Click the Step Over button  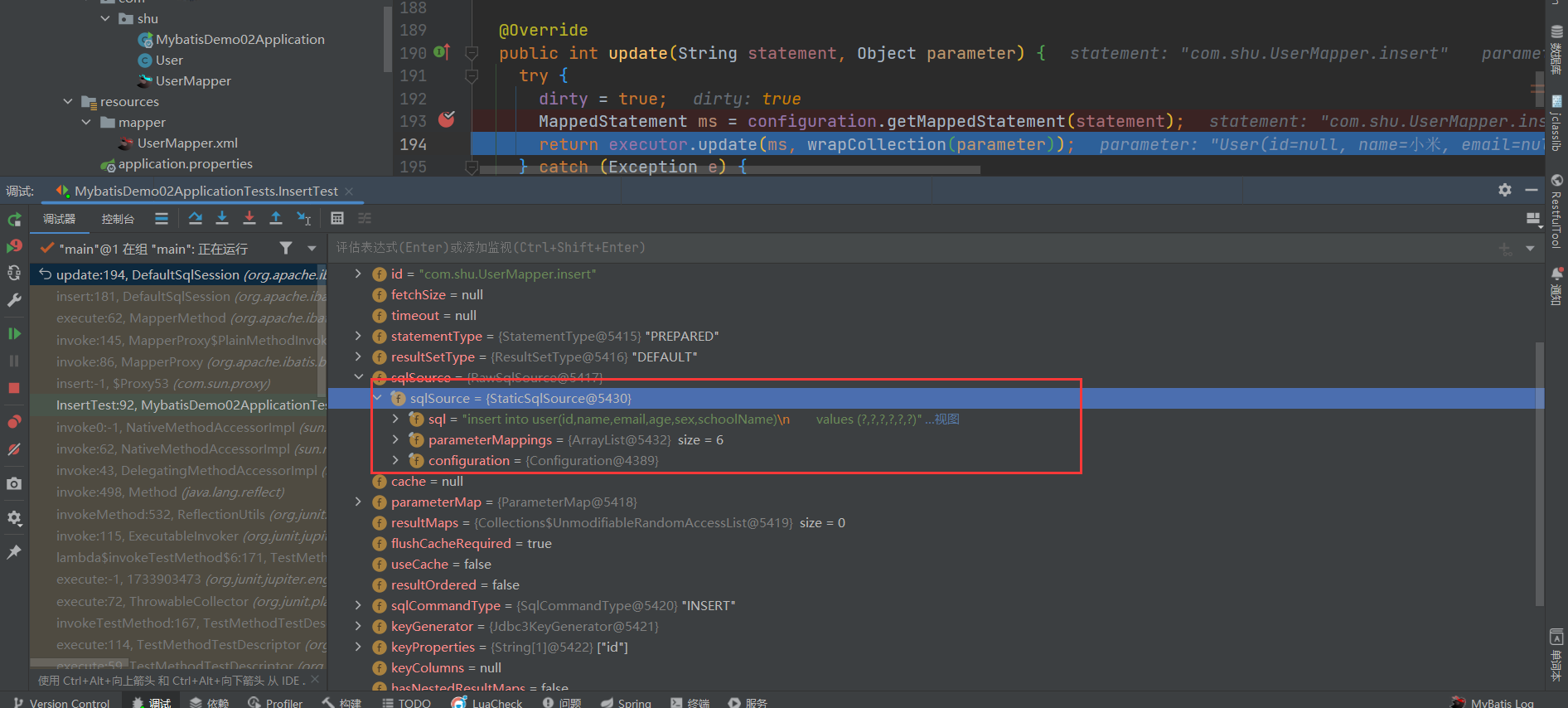coord(196,219)
